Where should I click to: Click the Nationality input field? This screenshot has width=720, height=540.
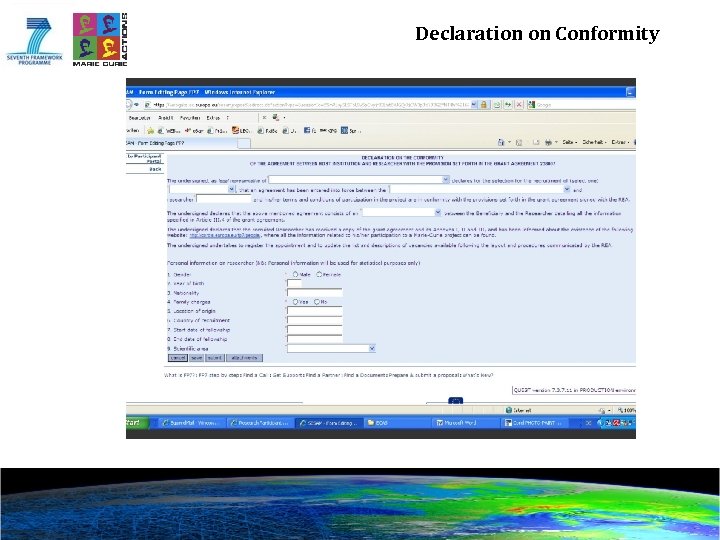coord(315,292)
